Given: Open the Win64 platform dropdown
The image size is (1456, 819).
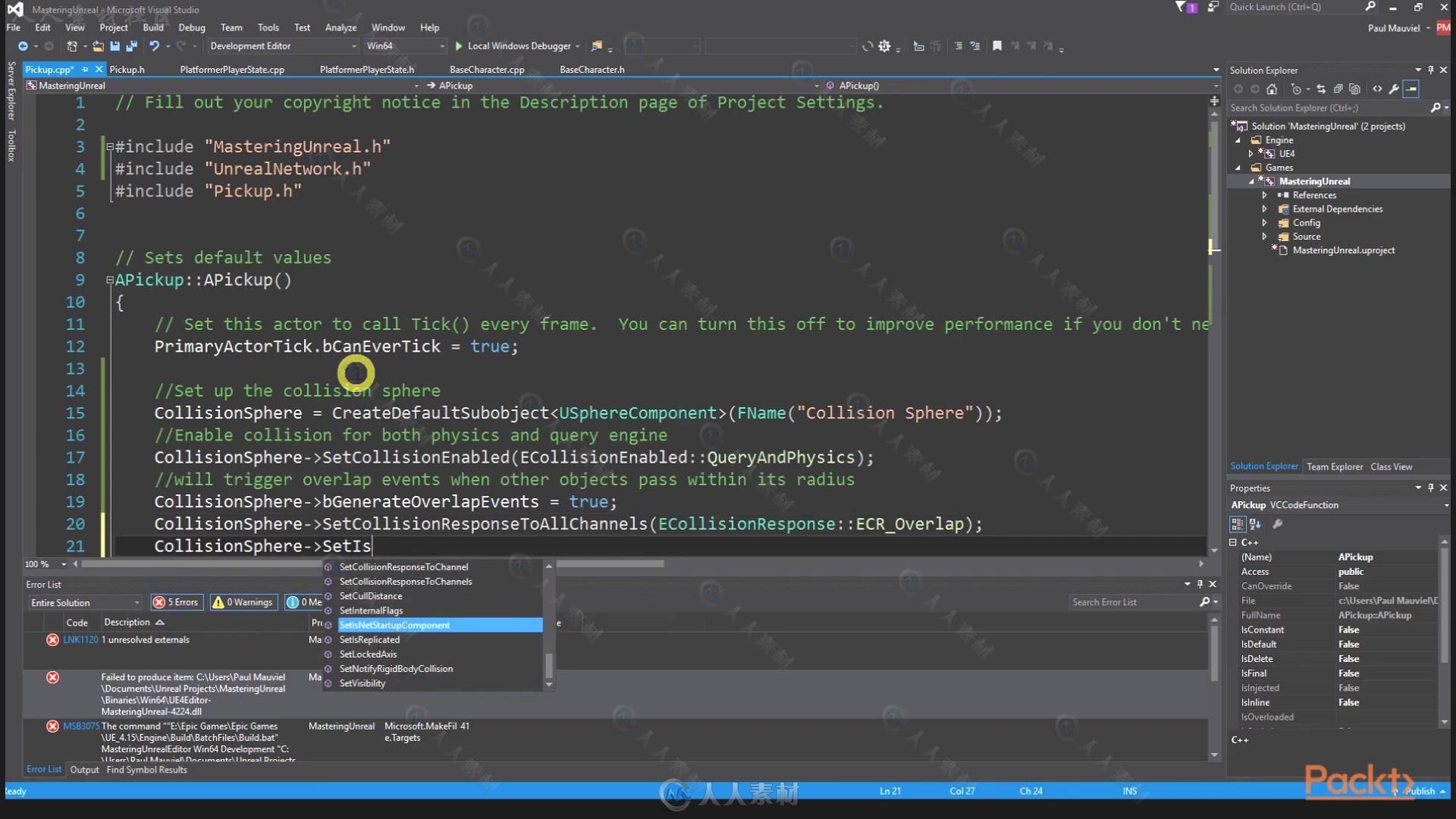Looking at the screenshot, I should tap(406, 46).
